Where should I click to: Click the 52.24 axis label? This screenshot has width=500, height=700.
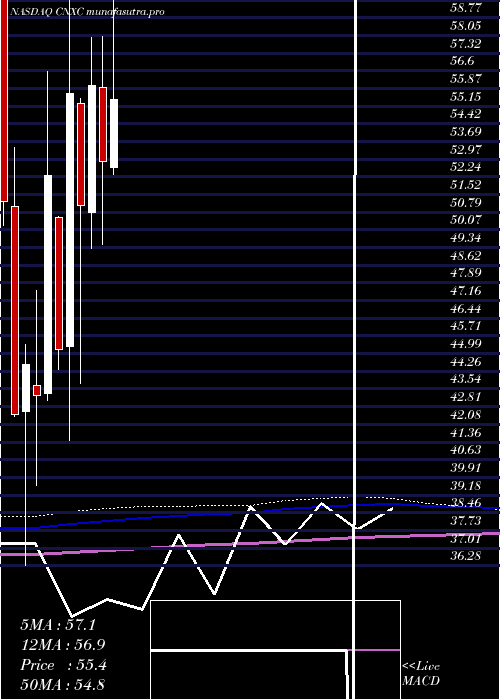coord(466,167)
